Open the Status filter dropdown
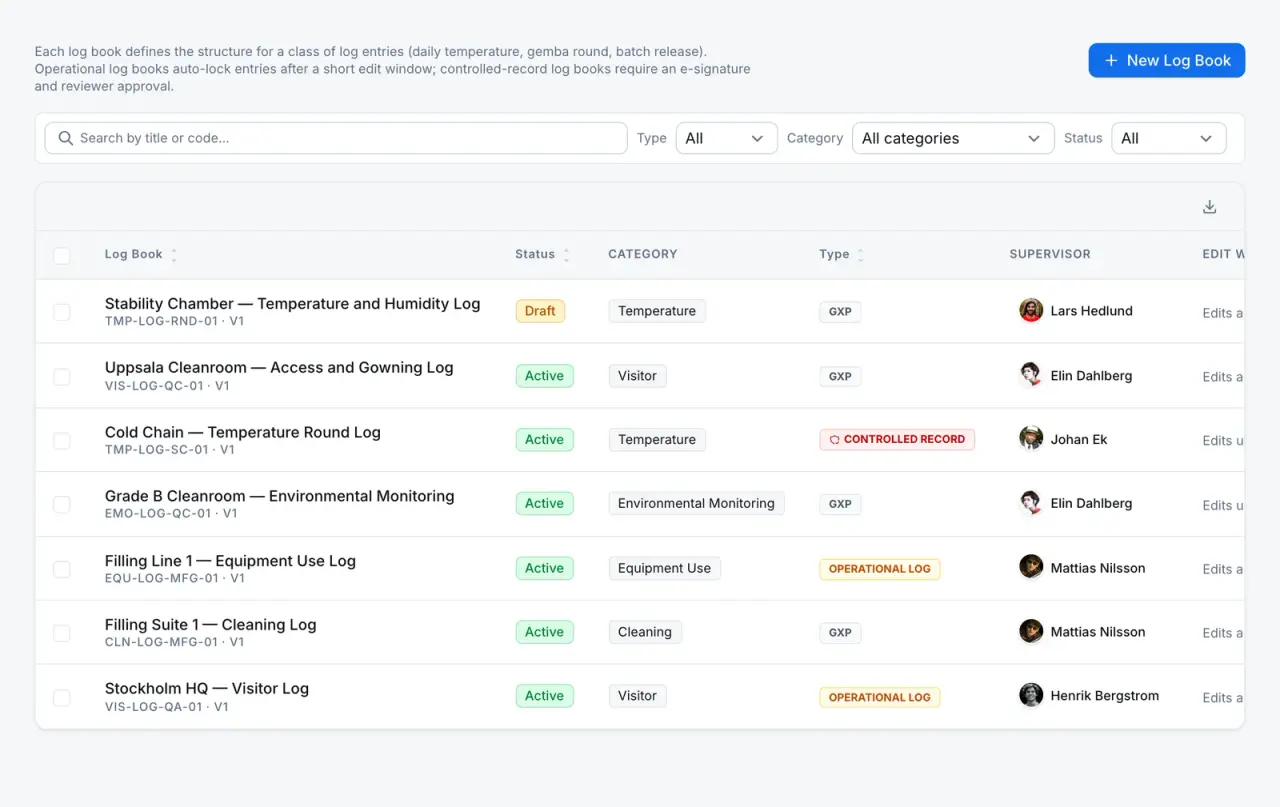 point(1169,138)
